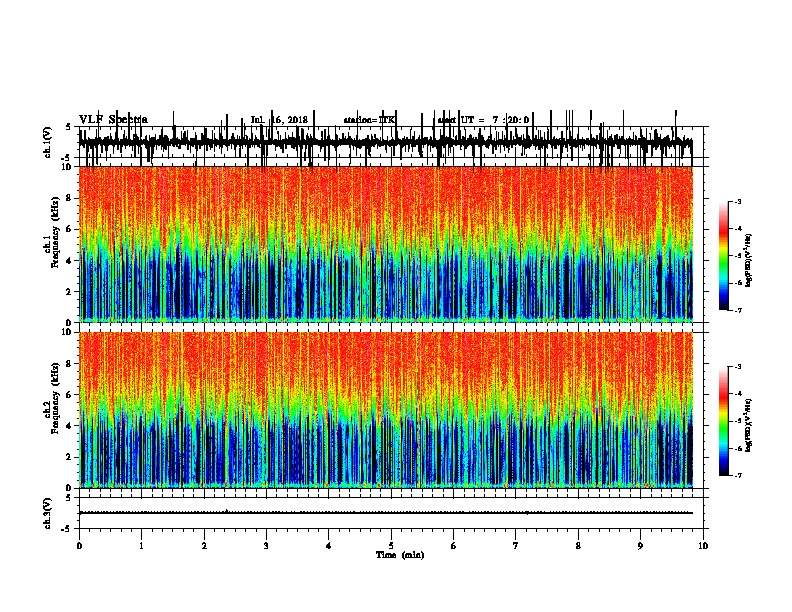
Task: Click the time axis tick label '8'
Action: point(578,546)
